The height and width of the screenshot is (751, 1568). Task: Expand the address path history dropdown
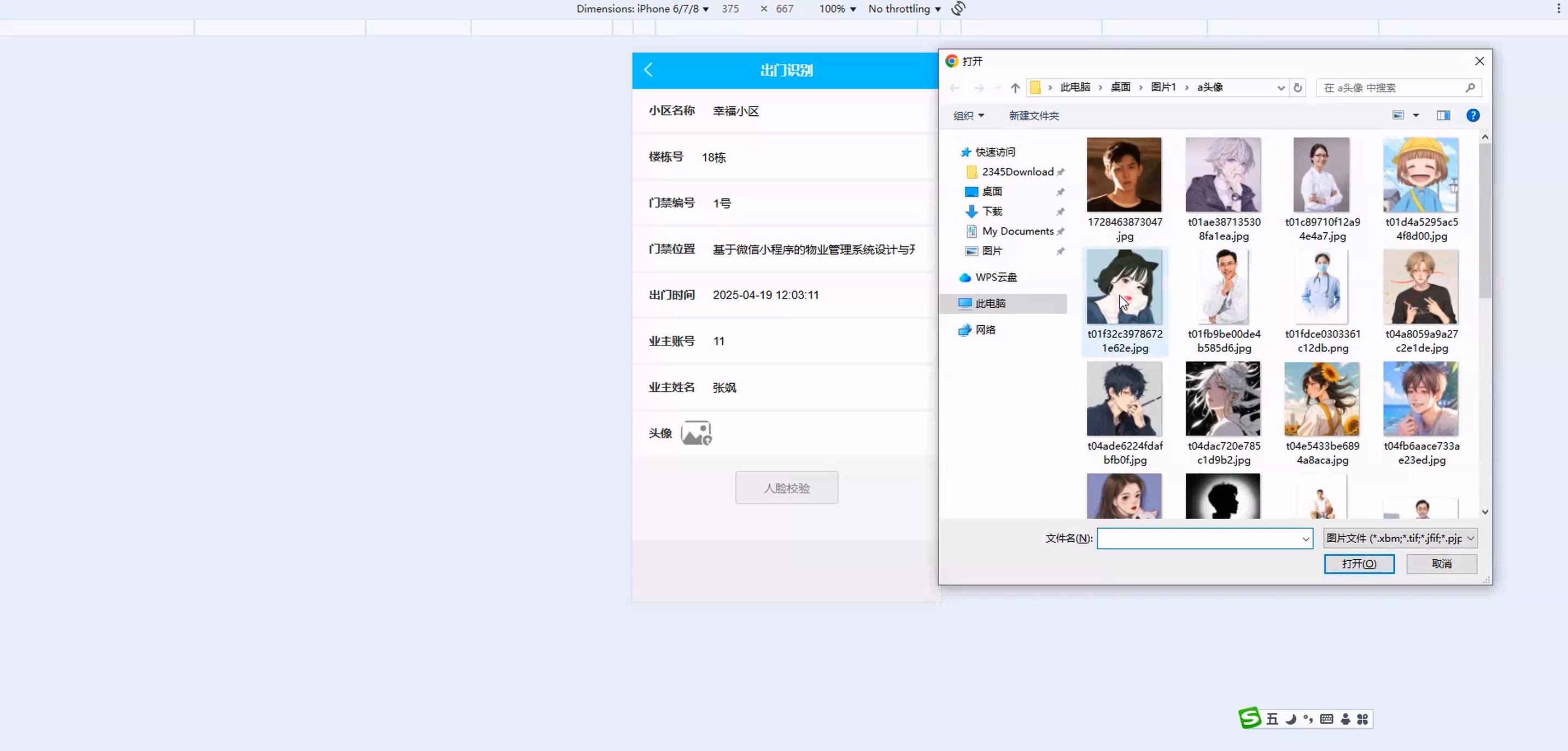[1280, 87]
